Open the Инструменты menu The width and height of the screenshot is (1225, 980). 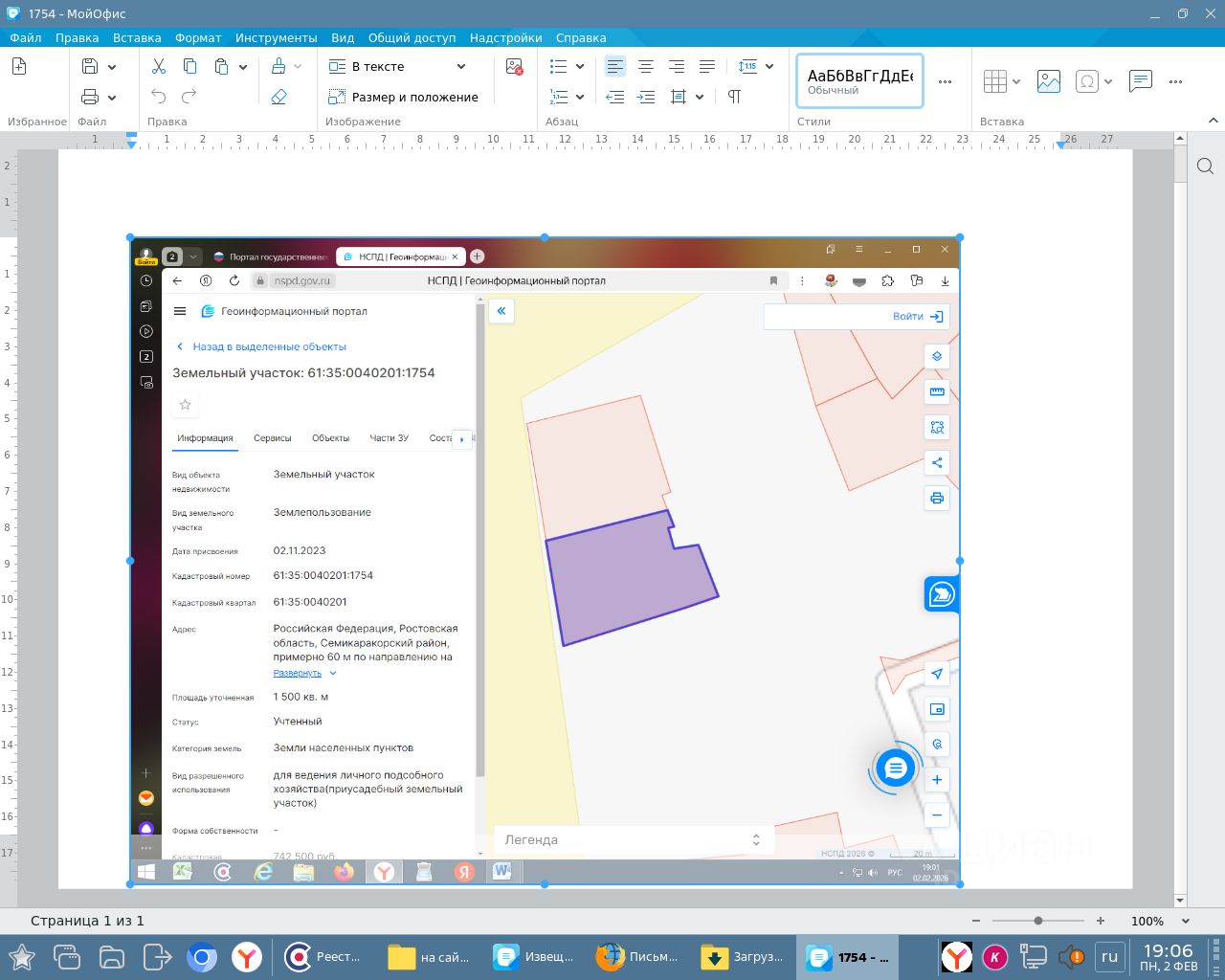(x=276, y=37)
